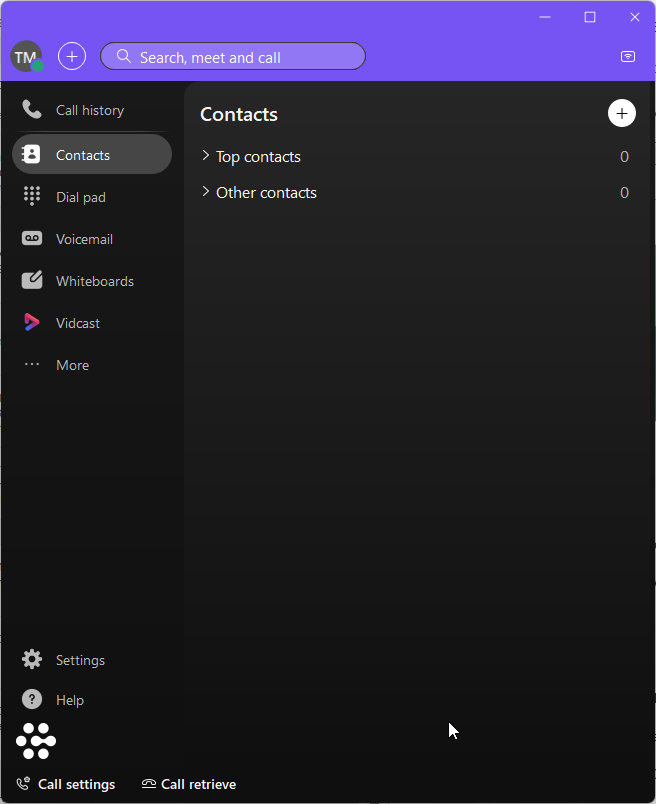656x804 pixels.
Task: Click the Dial pad grid icon
Action: 32,196
